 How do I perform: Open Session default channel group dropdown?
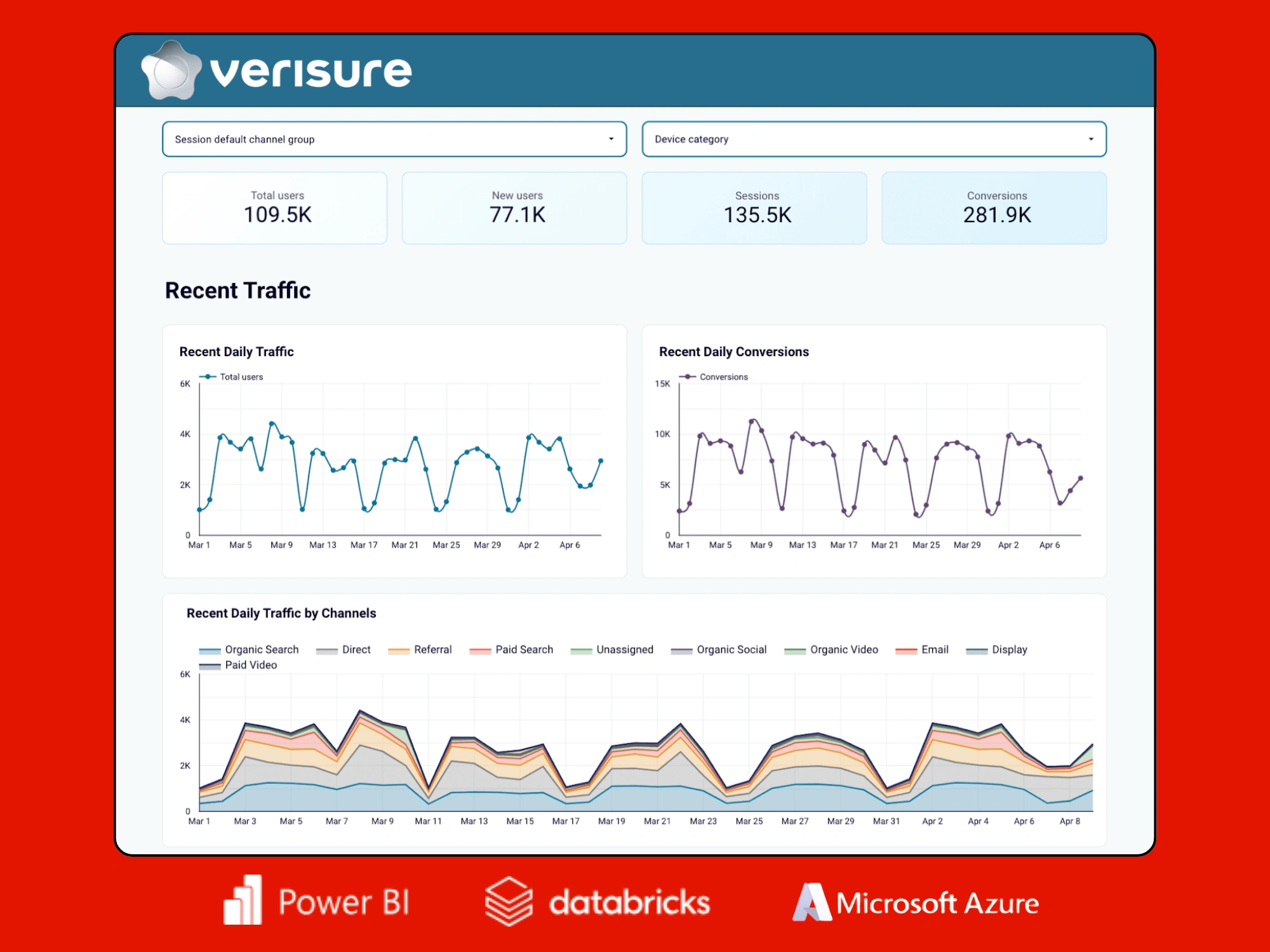(x=394, y=139)
